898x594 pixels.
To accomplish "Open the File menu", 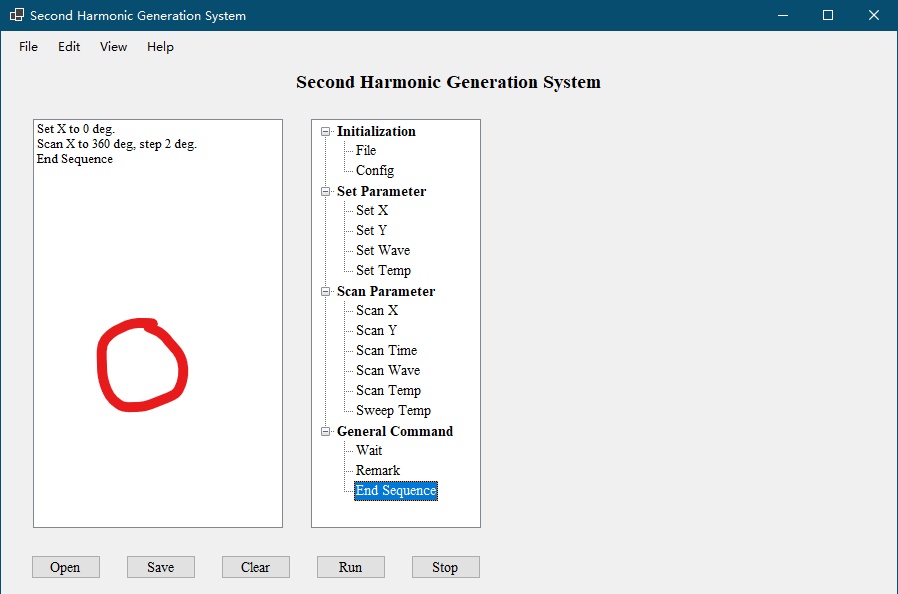I will [x=28, y=47].
